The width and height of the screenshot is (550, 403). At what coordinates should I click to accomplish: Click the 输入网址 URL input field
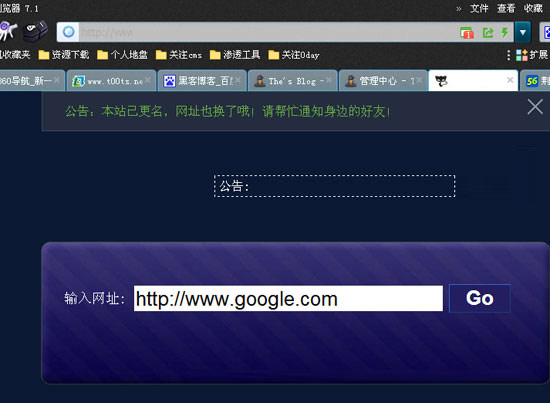[x=288, y=298]
